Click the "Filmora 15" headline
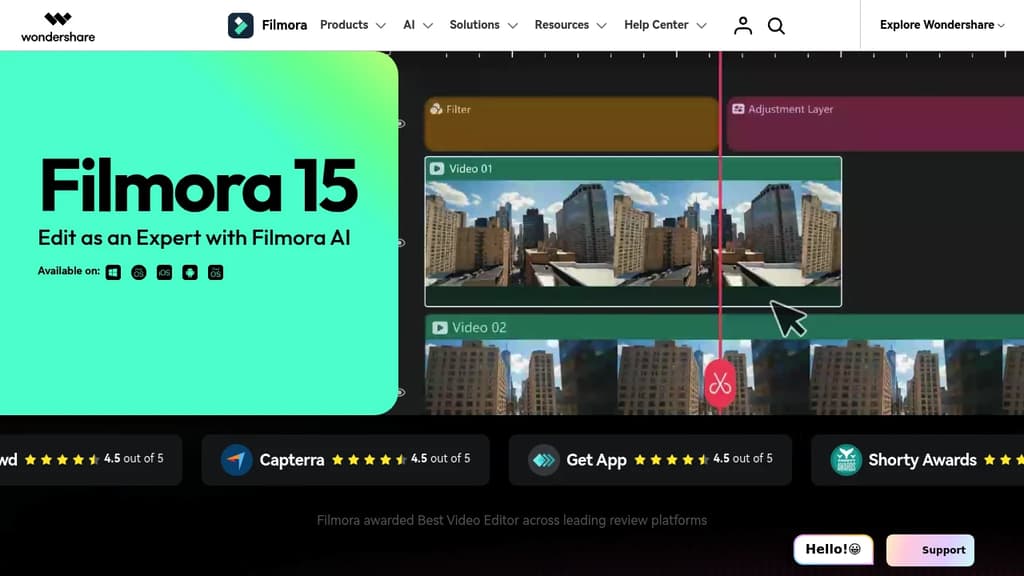This screenshot has width=1024, height=576. [198, 185]
